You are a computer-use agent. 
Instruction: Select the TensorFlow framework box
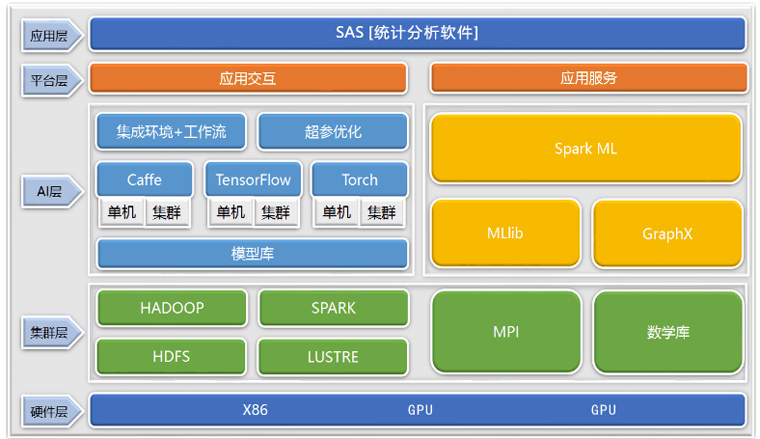(x=253, y=179)
